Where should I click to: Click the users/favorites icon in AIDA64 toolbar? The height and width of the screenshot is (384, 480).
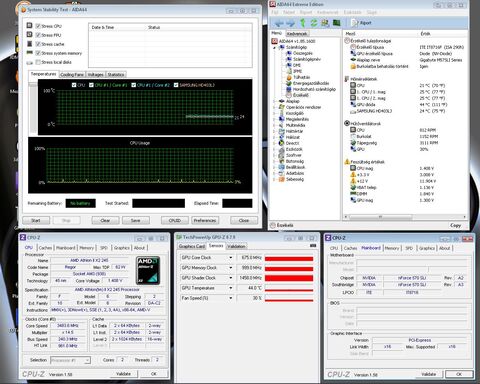(x=325, y=23)
